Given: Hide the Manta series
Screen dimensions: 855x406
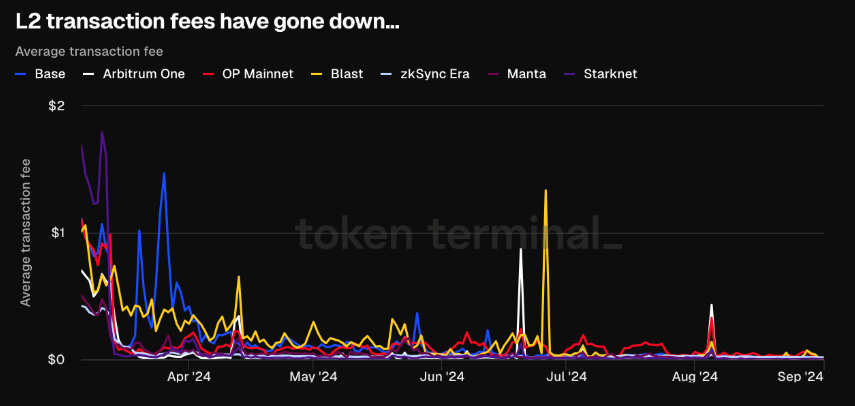Looking at the screenshot, I should point(526,73).
